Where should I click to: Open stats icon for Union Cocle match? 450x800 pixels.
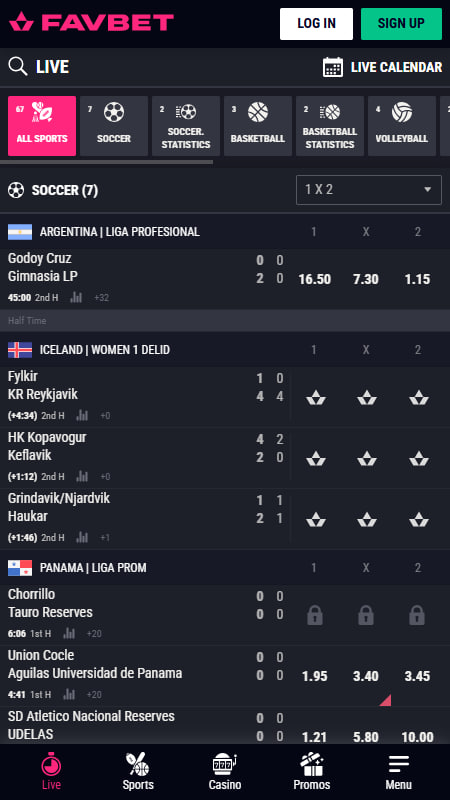click(69, 694)
